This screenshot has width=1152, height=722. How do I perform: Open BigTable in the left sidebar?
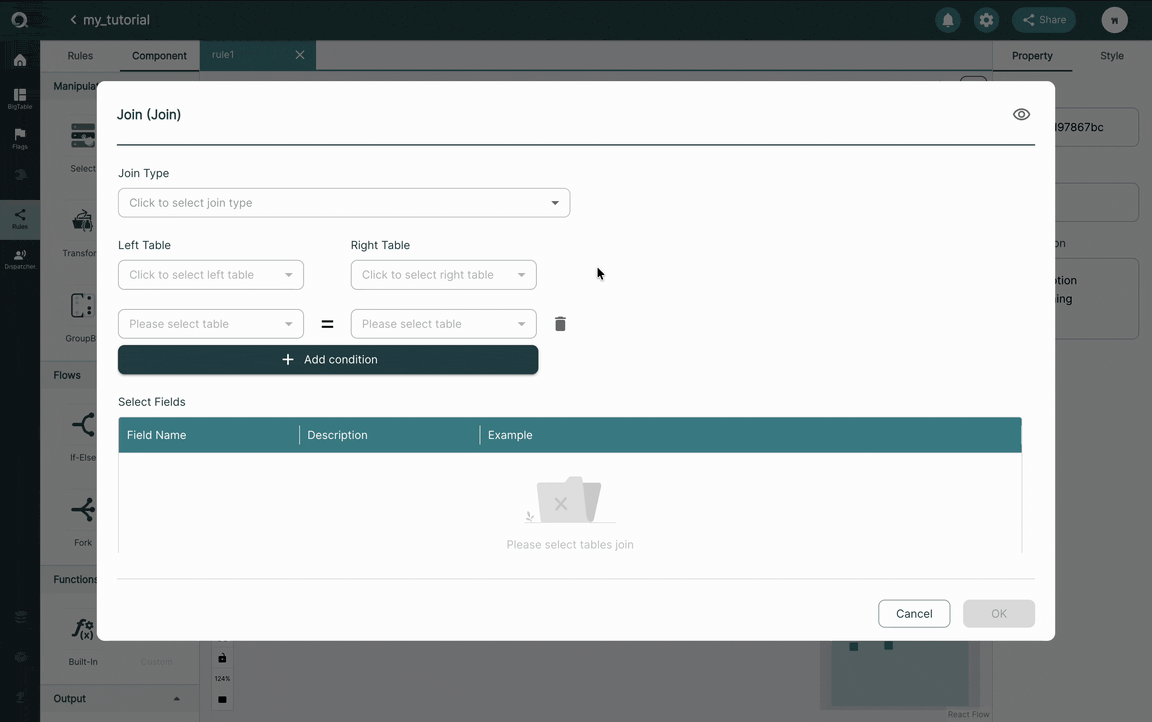click(x=20, y=98)
